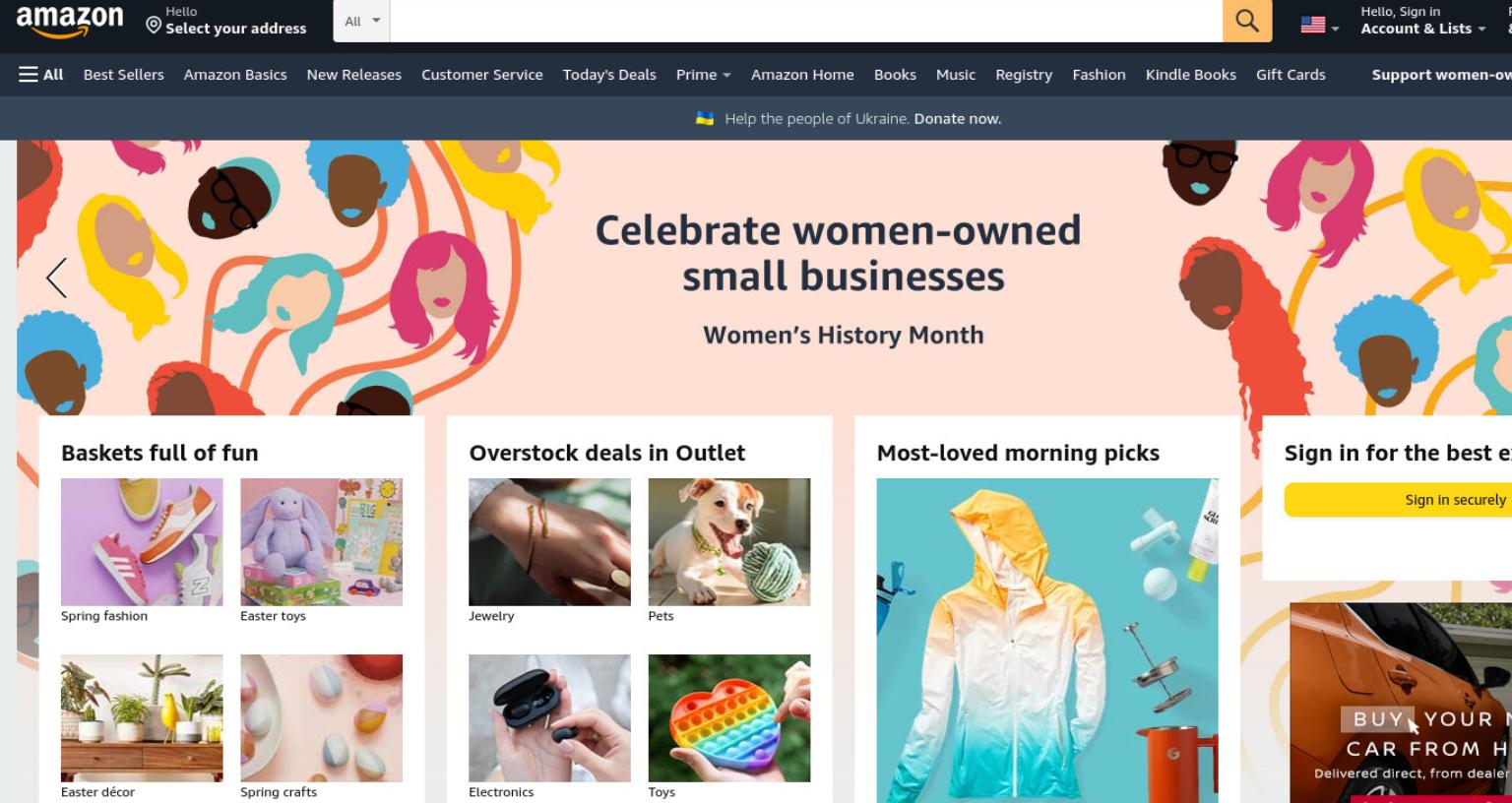
Task: Open Best Sellers in navigation bar
Action: coord(124,75)
